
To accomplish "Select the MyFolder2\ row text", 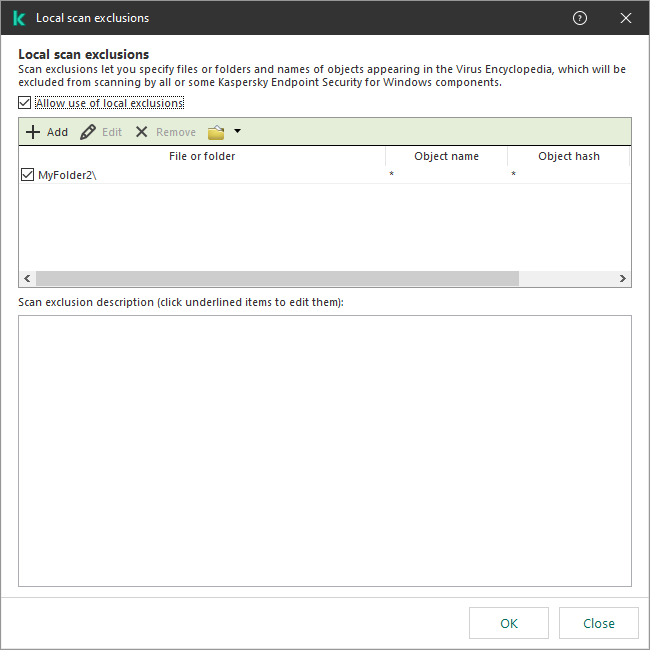I will [67, 175].
